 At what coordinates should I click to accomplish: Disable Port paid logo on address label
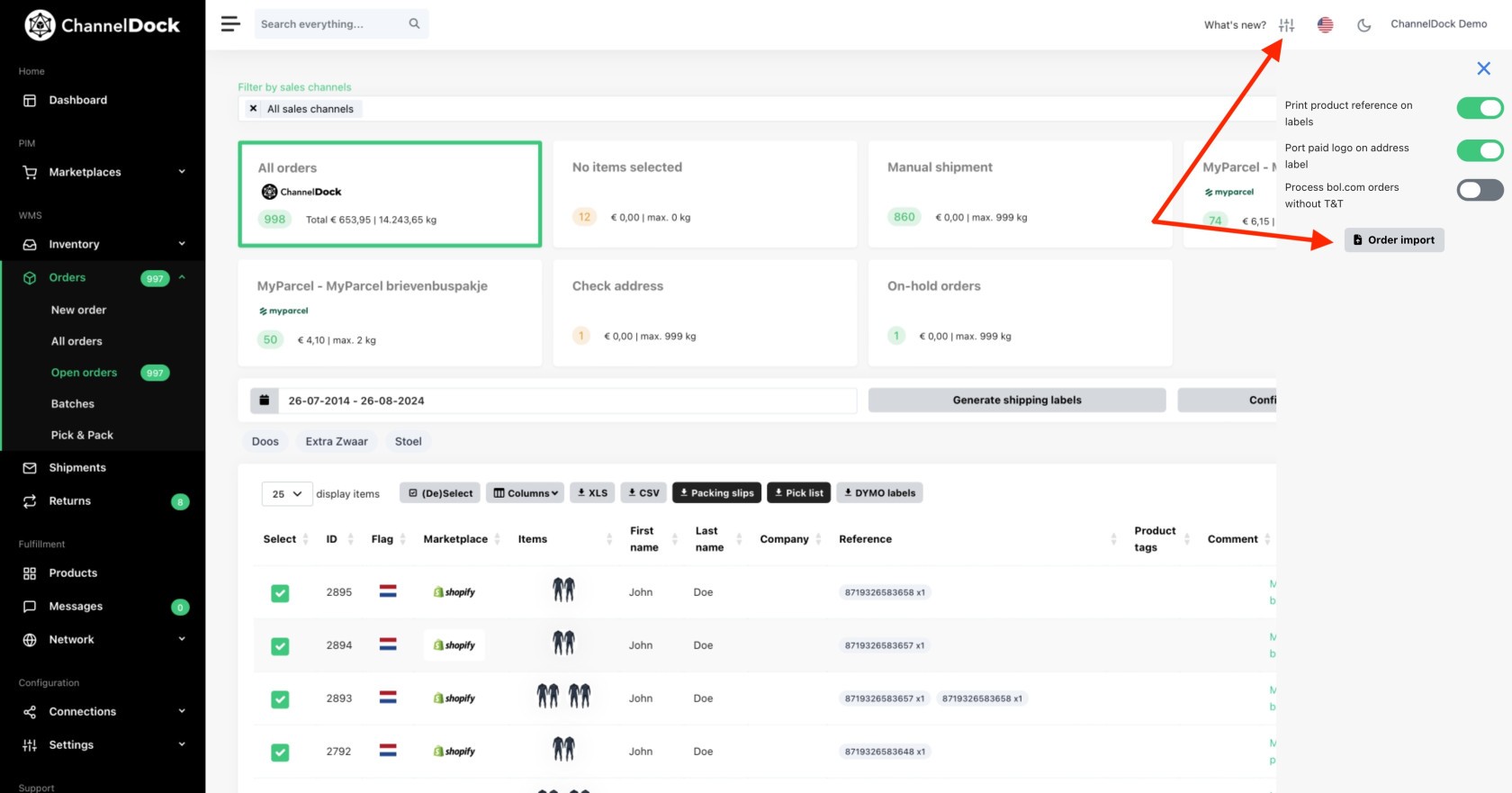pyautogui.click(x=1480, y=150)
